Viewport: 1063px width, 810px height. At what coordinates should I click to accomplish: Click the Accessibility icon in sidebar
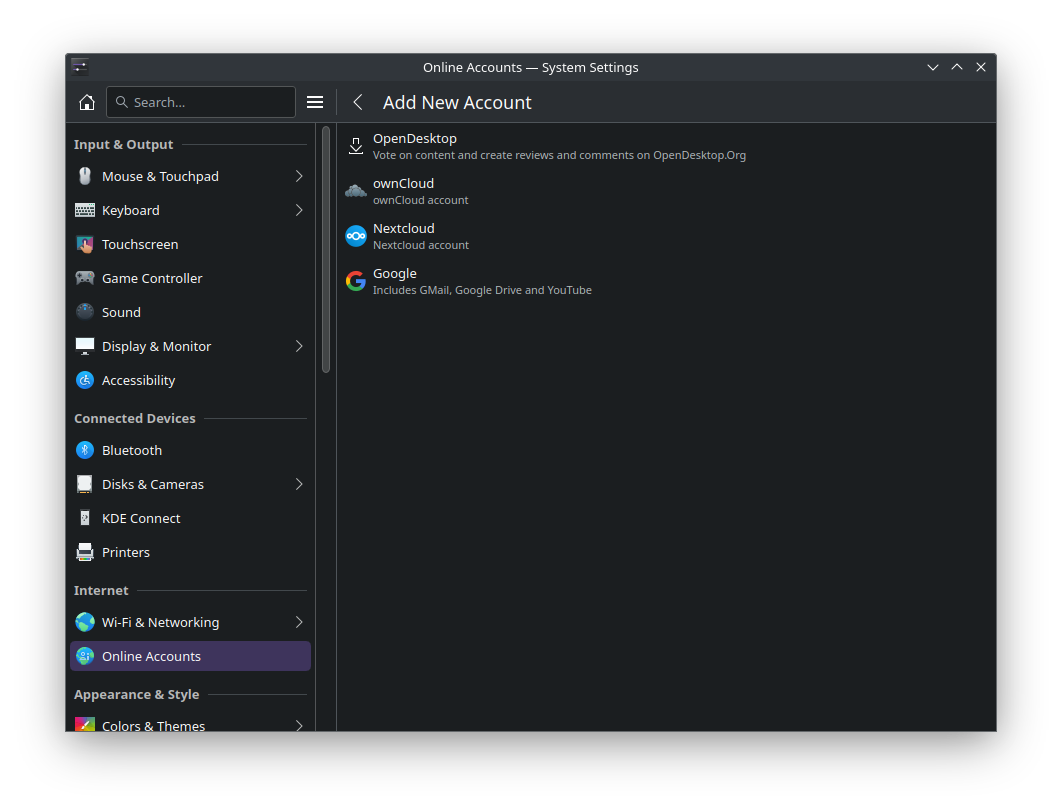pos(85,380)
